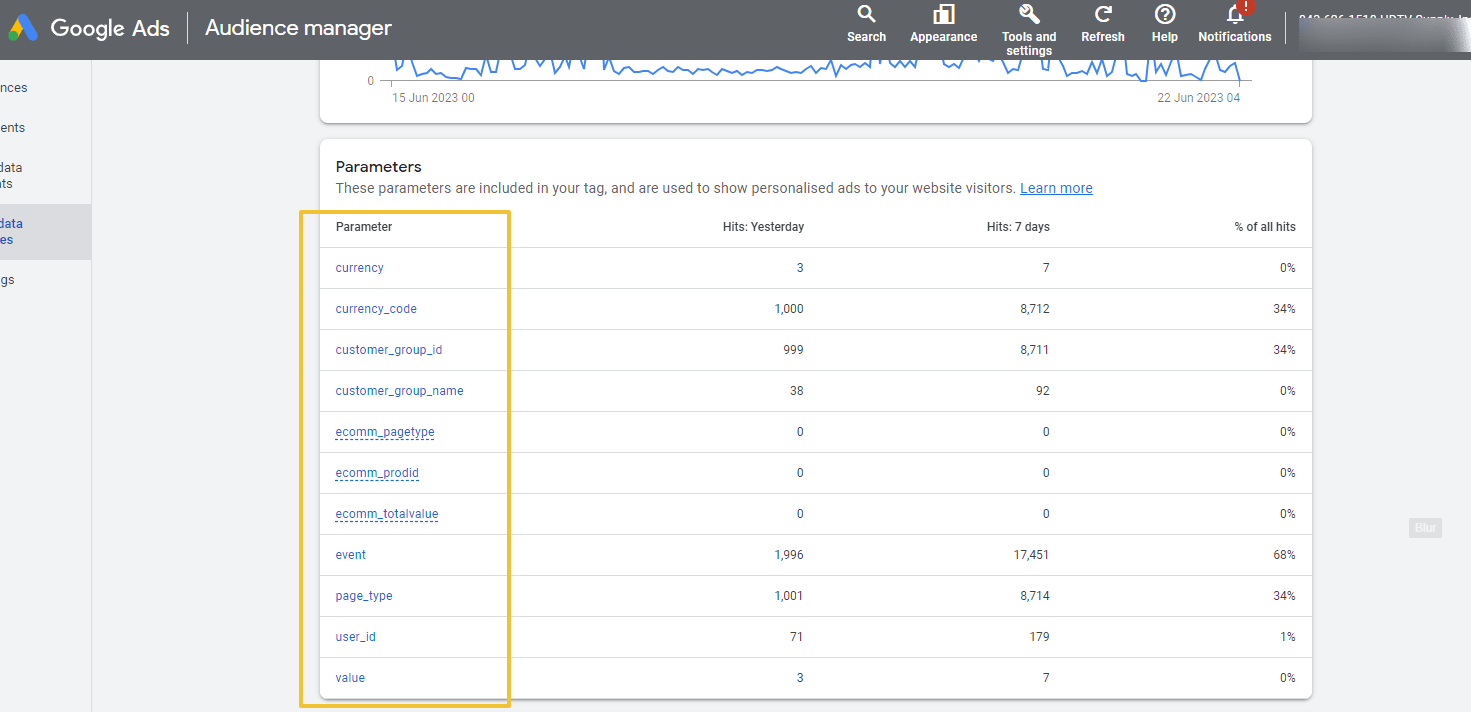Click the Google Ads logo icon
This screenshot has height=712, width=1471.
[x=23, y=28]
